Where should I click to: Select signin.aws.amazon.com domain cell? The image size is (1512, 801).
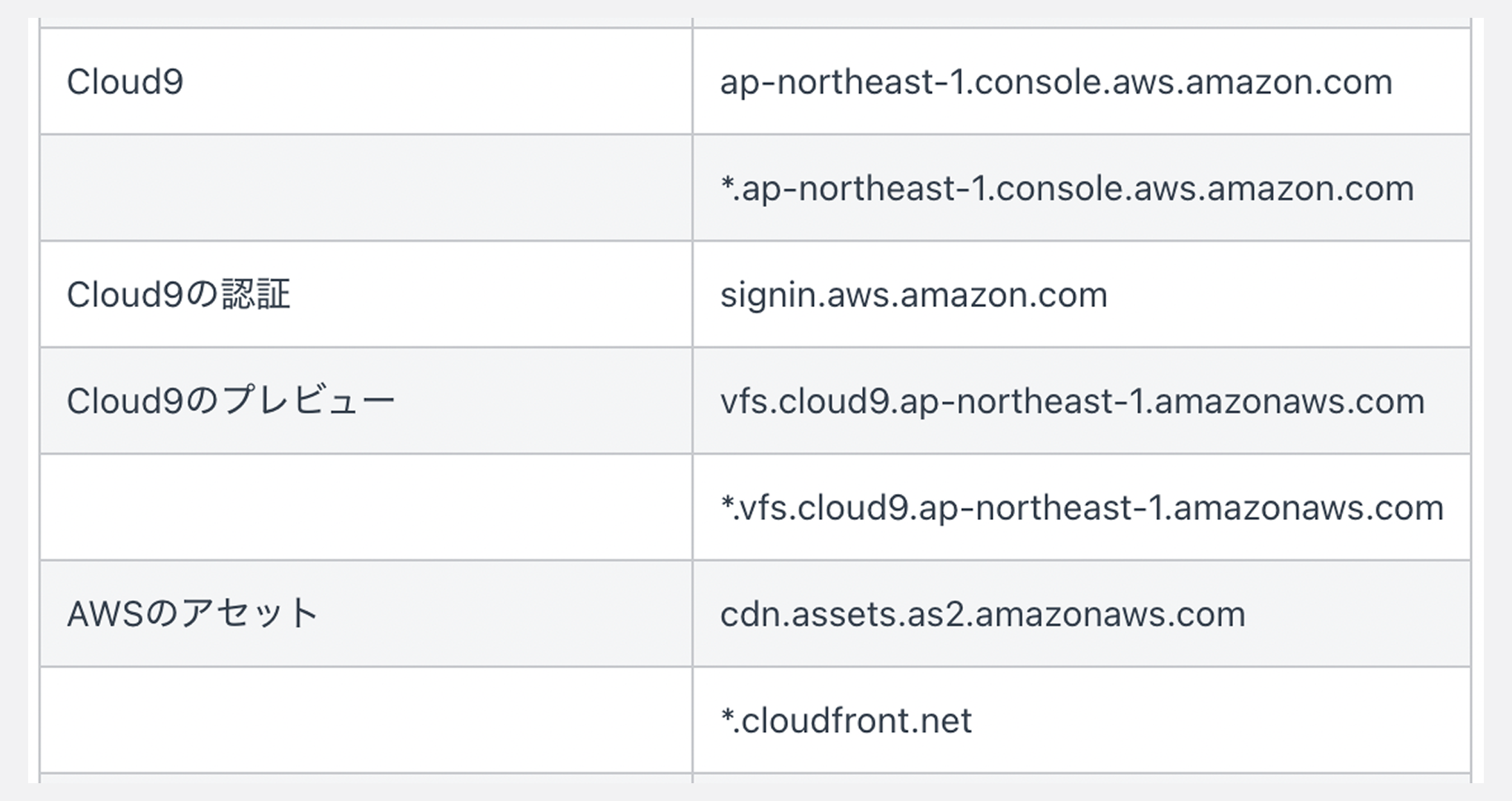click(x=1082, y=295)
